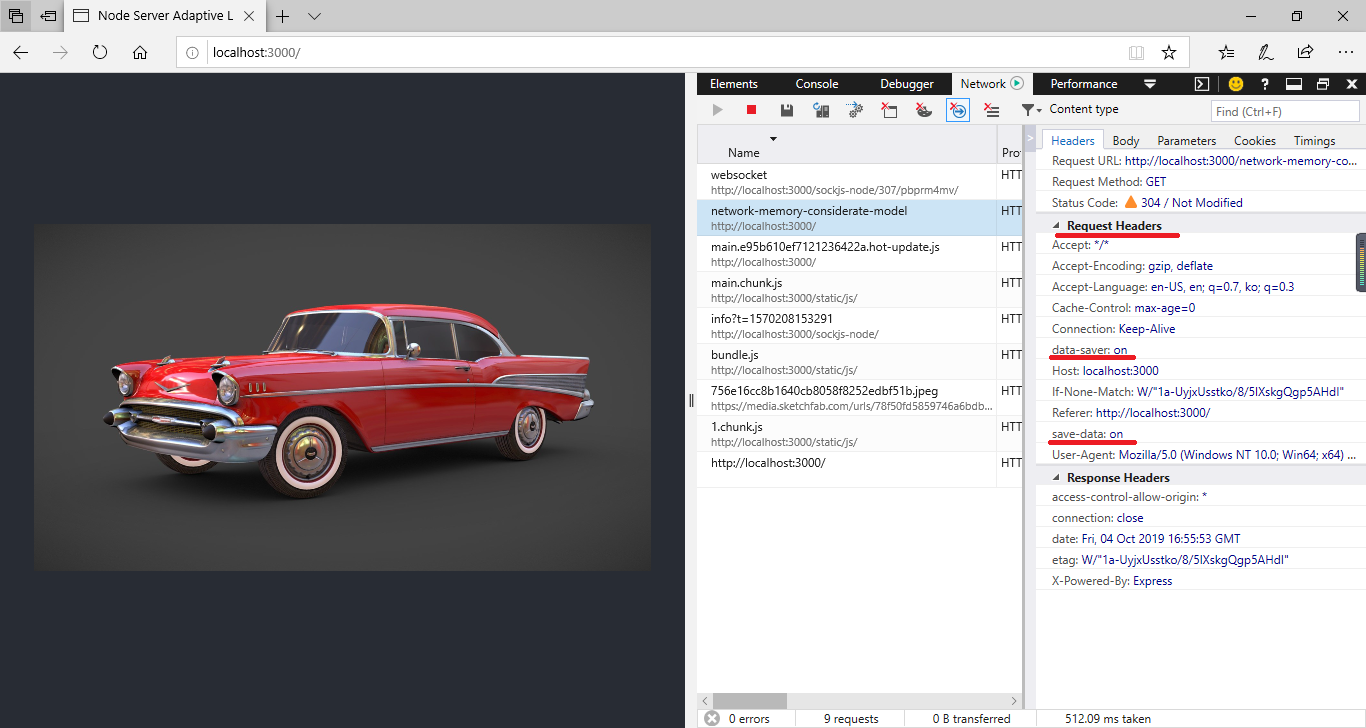
Task: Open the Timings tab
Action: (1313, 140)
